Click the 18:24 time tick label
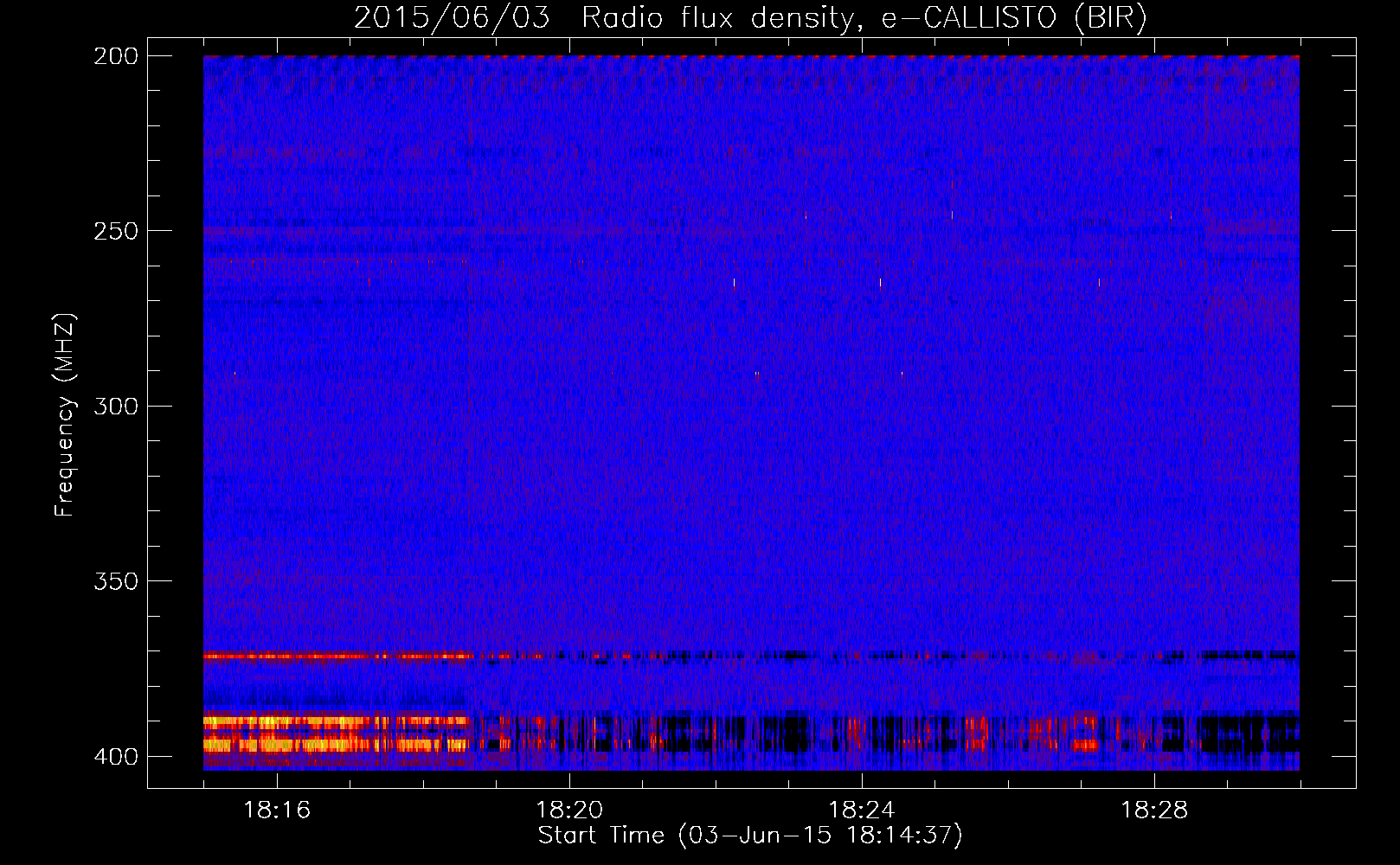The height and width of the screenshot is (865, 1400). (x=862, y=811)
